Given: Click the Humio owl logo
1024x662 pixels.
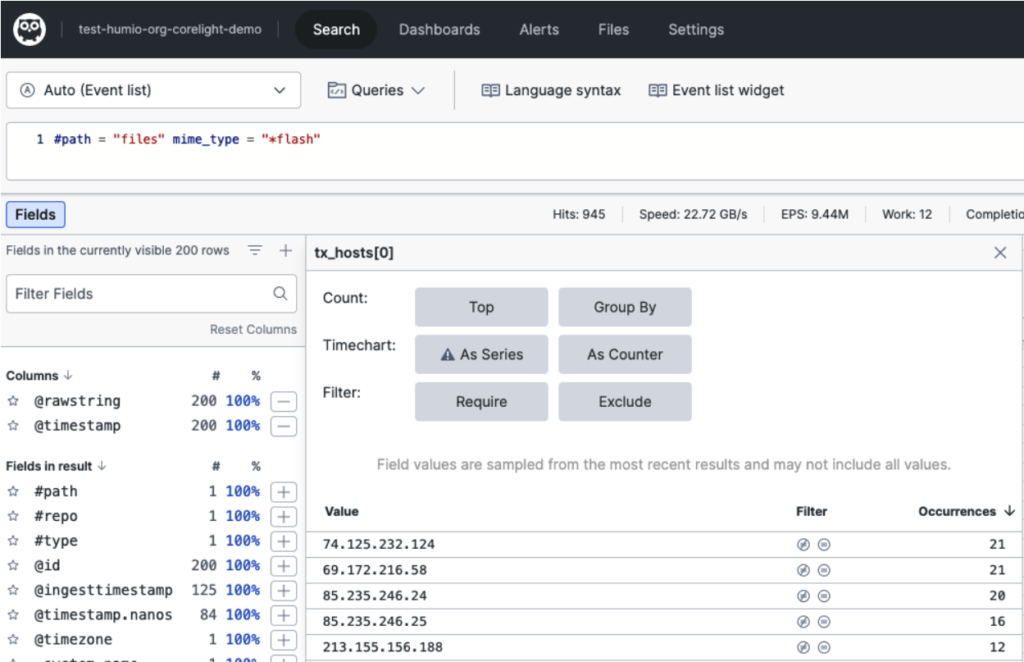Looking at the screenshot, I should pyautogui.click(x=29, y=29).
